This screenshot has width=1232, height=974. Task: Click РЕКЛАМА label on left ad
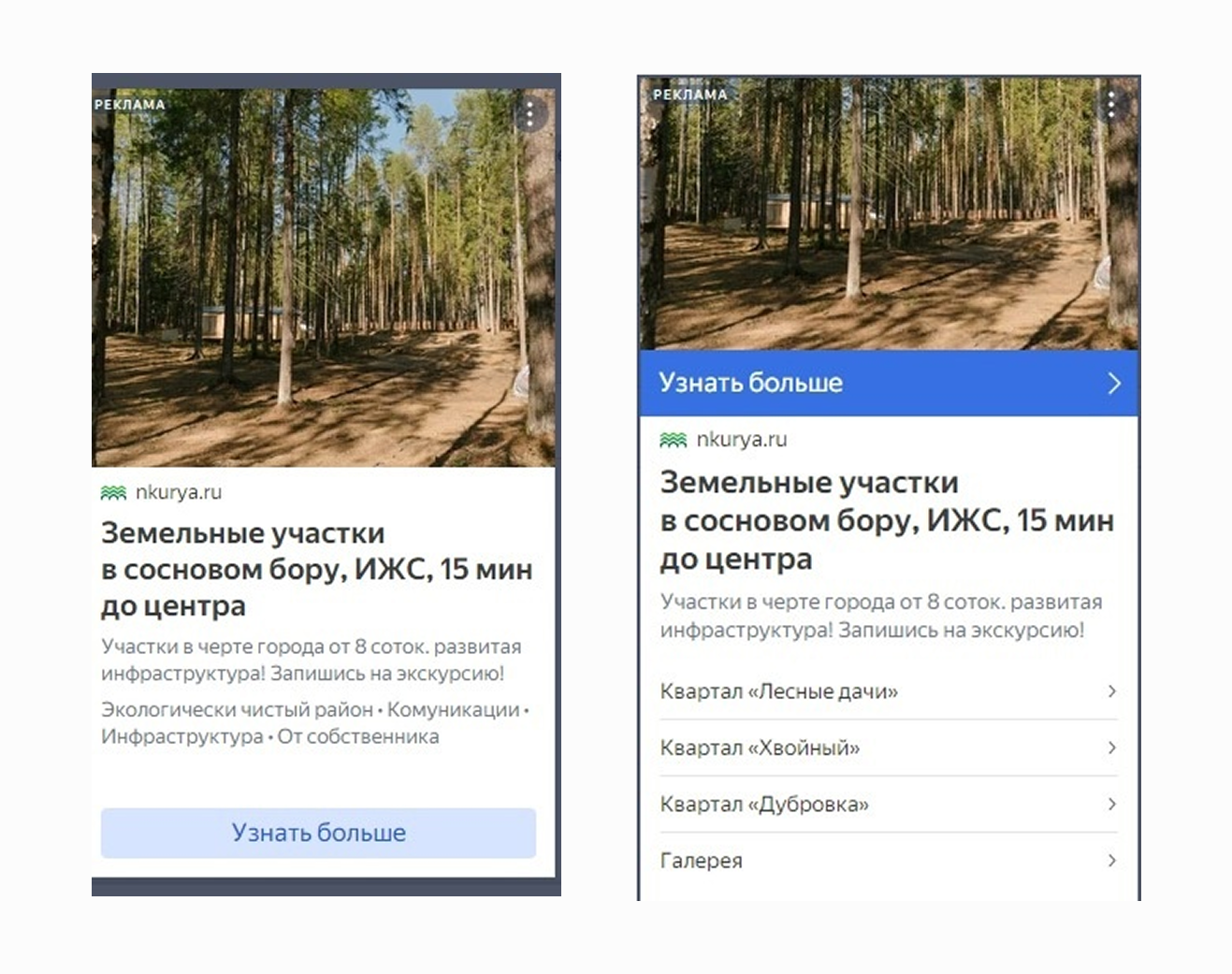coord(129,105)
